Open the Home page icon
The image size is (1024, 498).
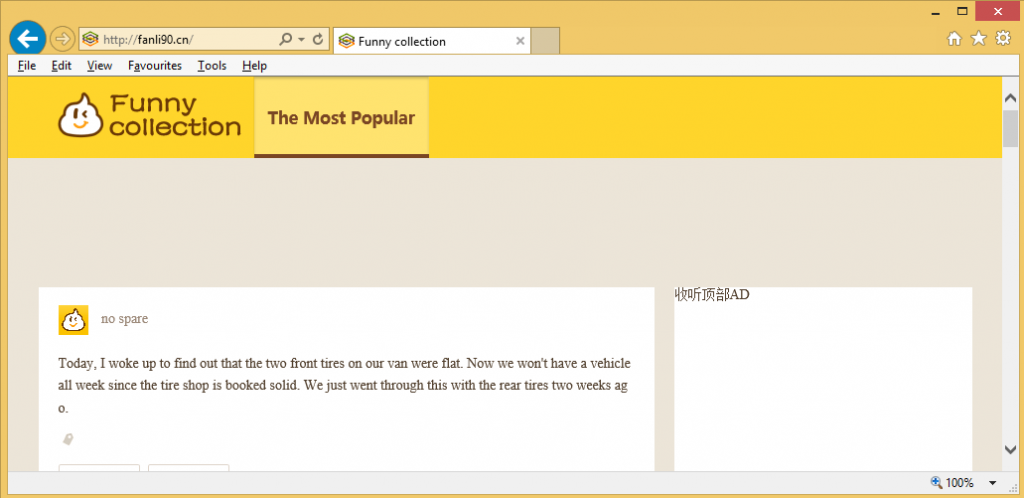pyautogui.click(x=954, y=39)
